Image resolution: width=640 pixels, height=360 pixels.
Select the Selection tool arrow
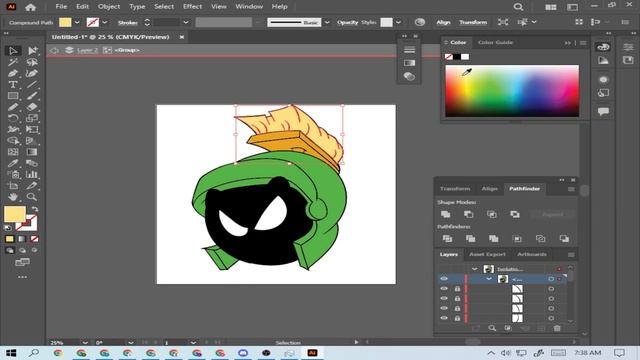(13, 51)
